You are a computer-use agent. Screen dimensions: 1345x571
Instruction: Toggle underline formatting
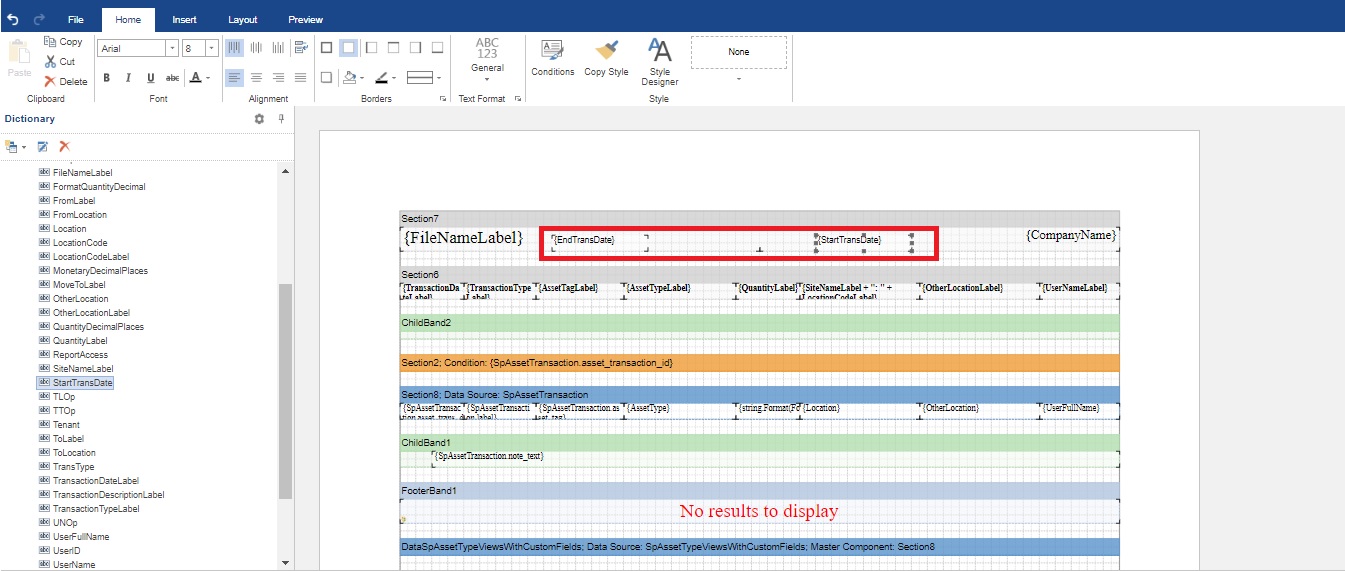click(x=150, y=78)
